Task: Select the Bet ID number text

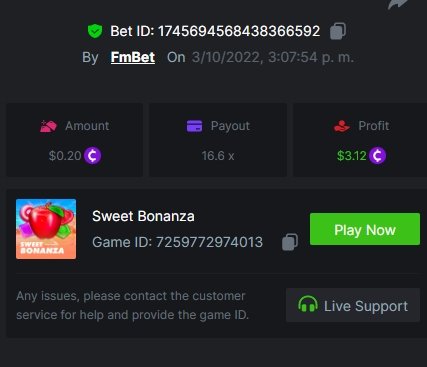Action: pyautogui.click(x=239, y=31)
